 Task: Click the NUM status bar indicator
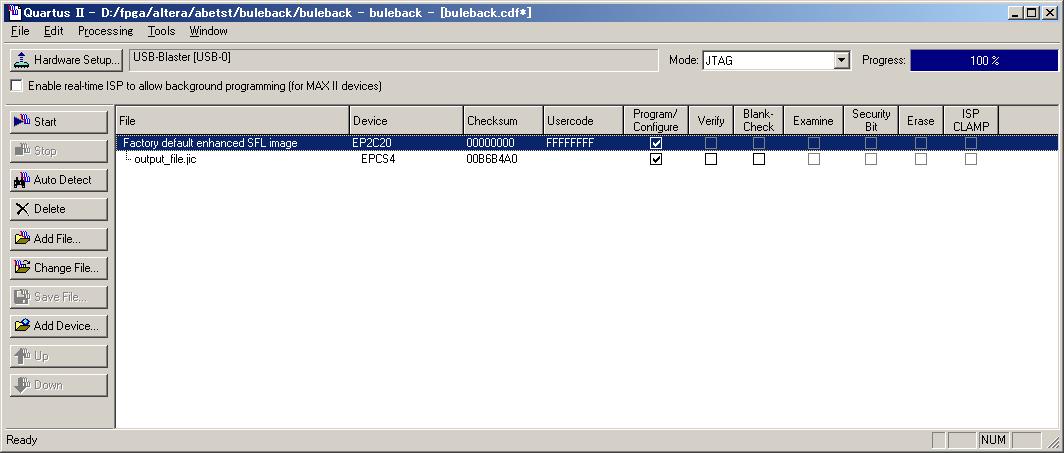993,440
